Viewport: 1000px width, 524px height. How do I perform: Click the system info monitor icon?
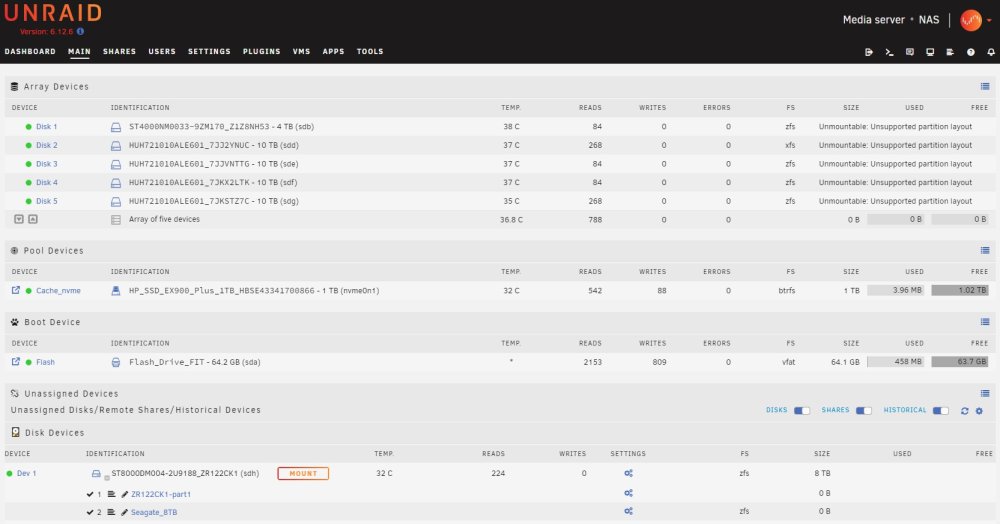(x=930, y=52)
